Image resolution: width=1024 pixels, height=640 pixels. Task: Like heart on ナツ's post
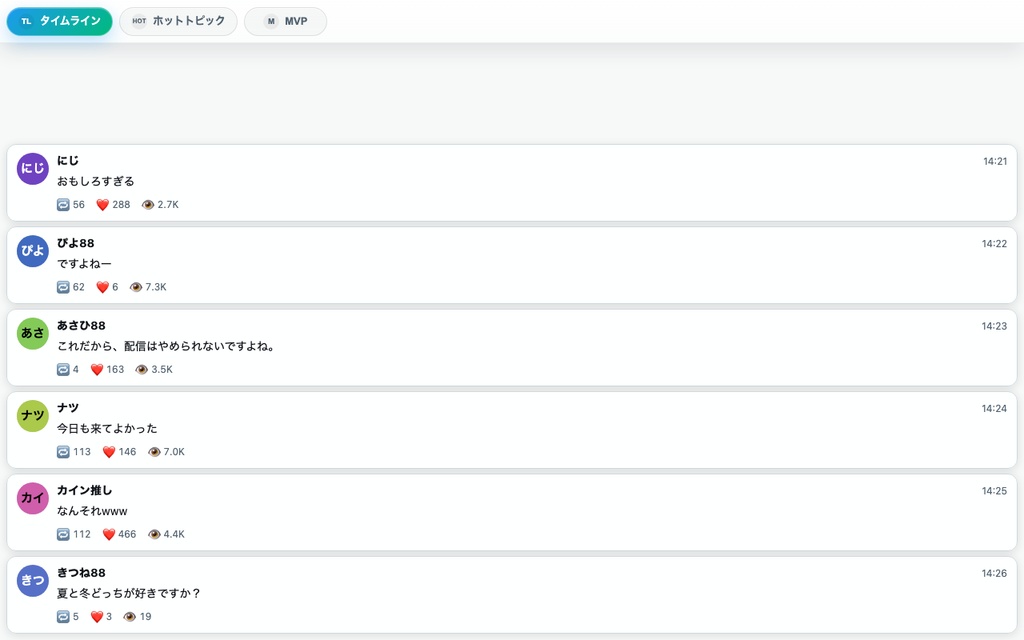tap(109, 451)
